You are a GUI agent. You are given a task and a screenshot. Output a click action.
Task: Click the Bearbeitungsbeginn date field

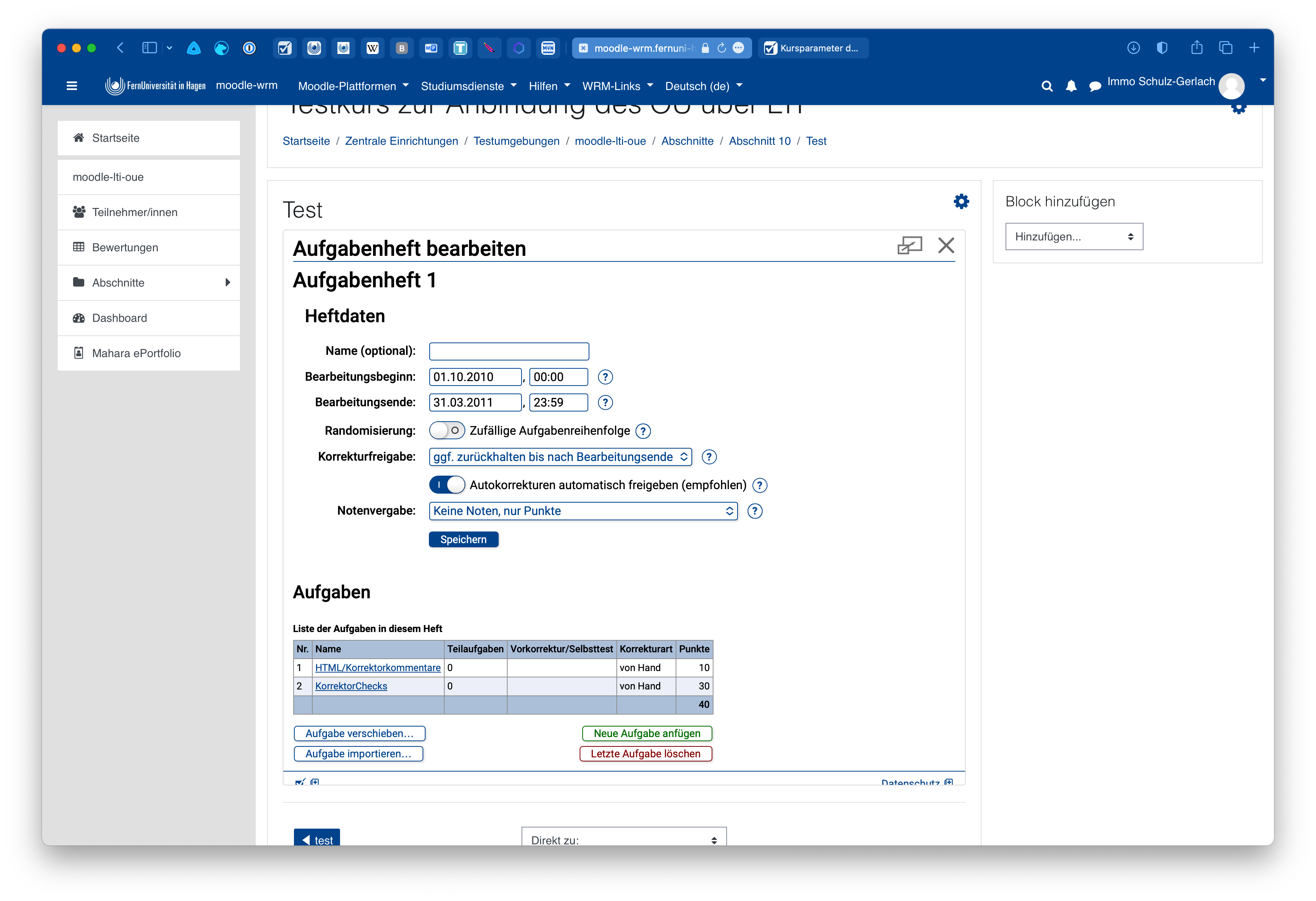(475, 377)
